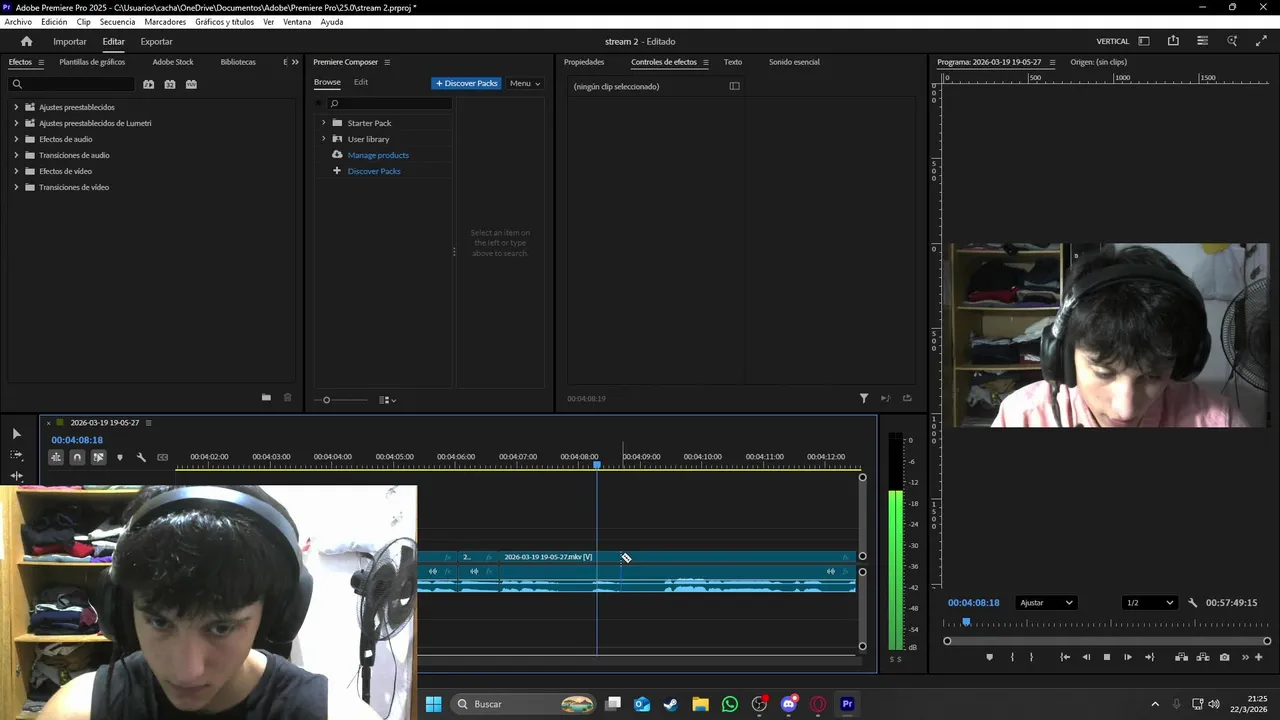Create new custom bin in Effects
The height and width of the screenshot is (720, 1280).
(266, 397)
